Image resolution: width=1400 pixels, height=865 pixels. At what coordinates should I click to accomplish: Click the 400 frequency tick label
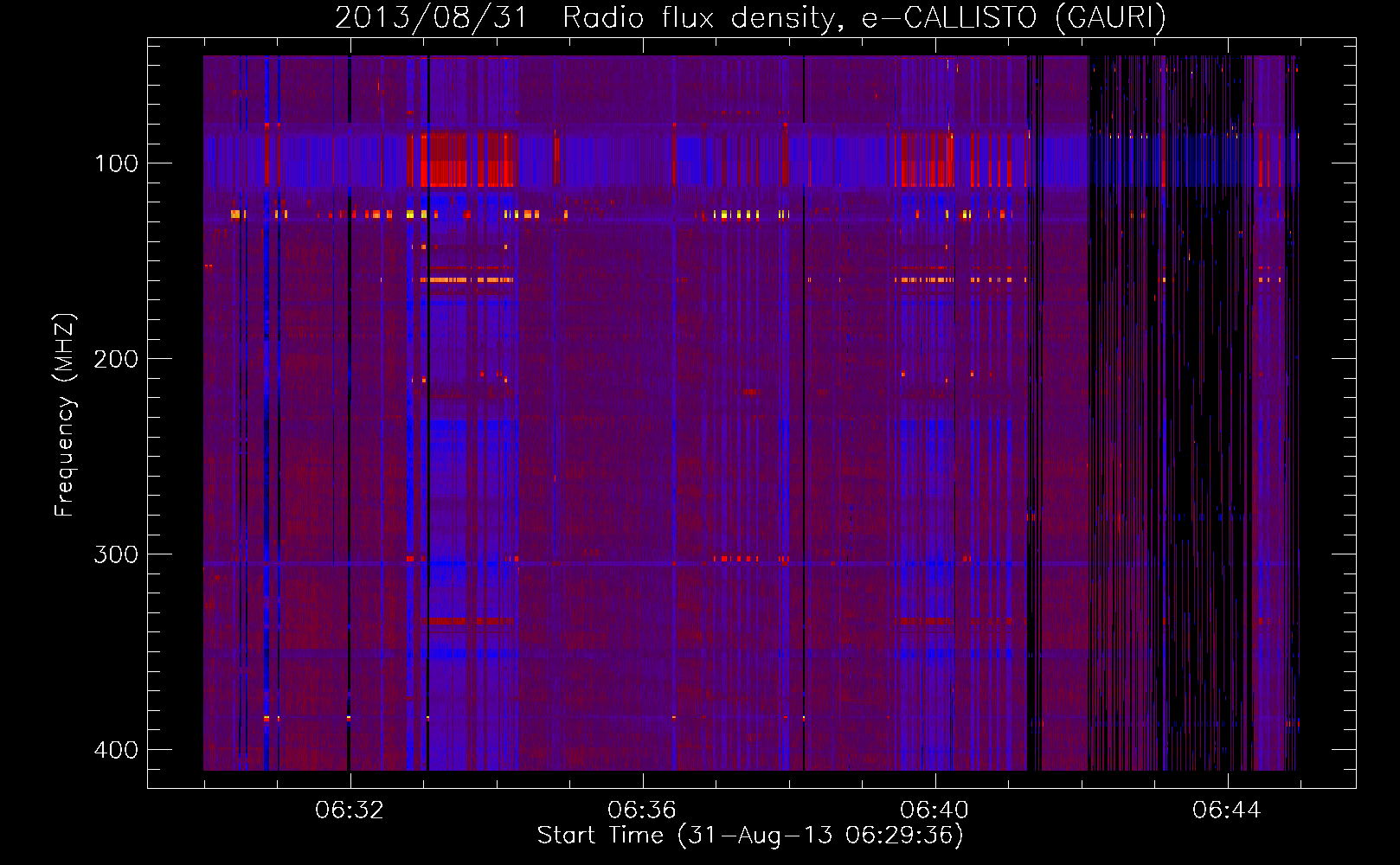(116, 750)
